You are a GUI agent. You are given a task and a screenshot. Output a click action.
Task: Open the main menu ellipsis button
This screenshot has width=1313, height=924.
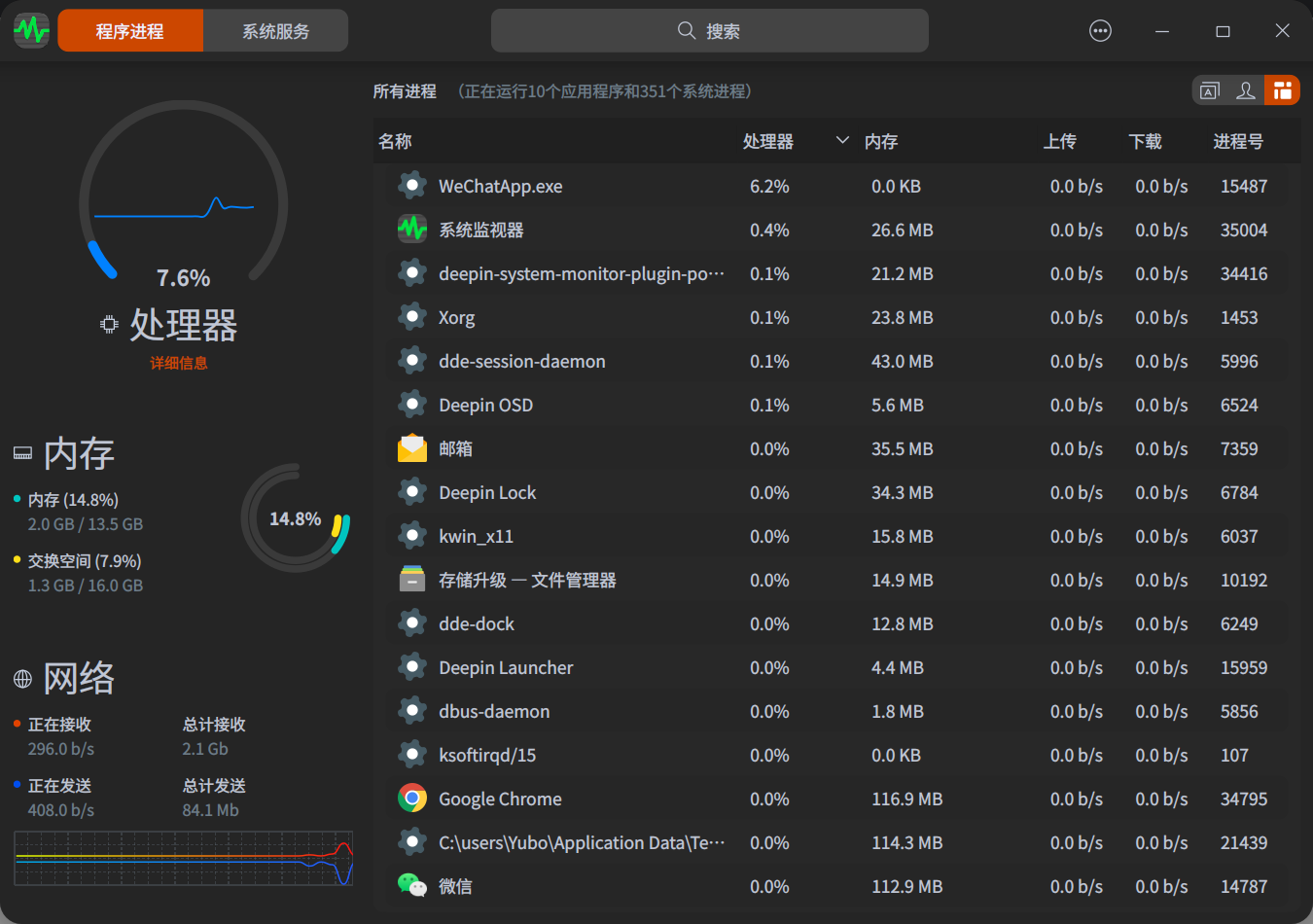coord(1100,31)
